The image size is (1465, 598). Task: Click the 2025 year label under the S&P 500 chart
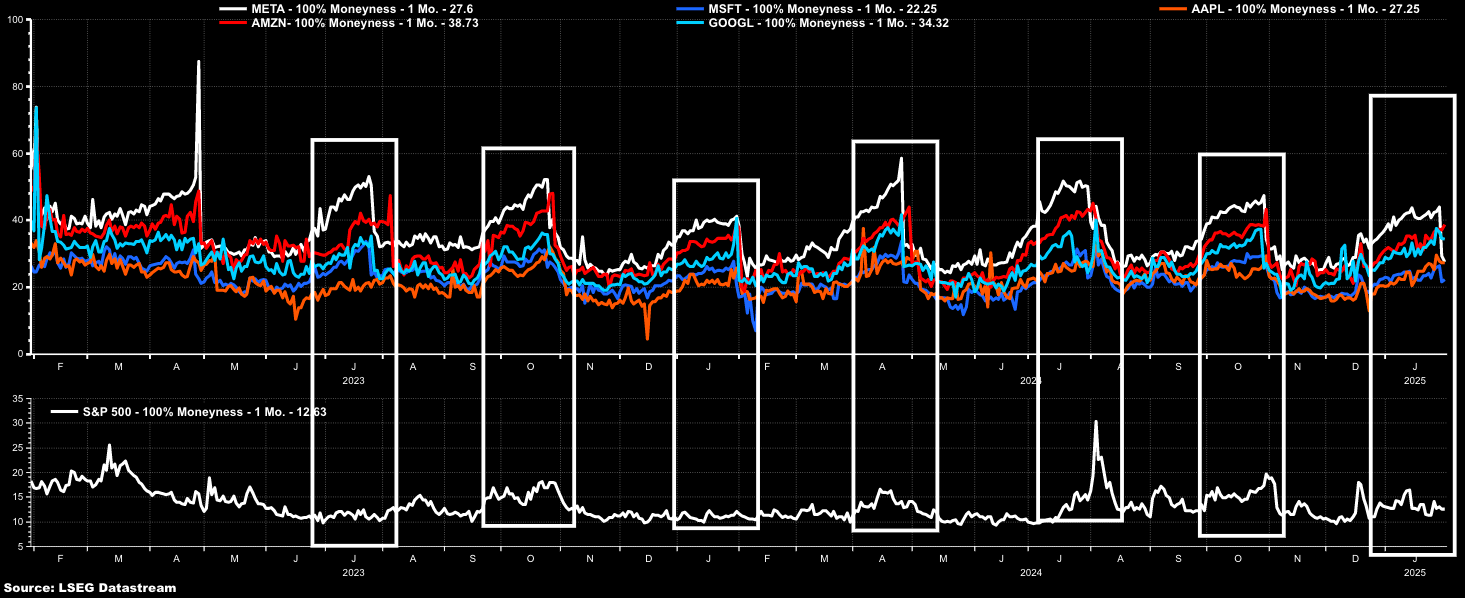pos(1415,574)
